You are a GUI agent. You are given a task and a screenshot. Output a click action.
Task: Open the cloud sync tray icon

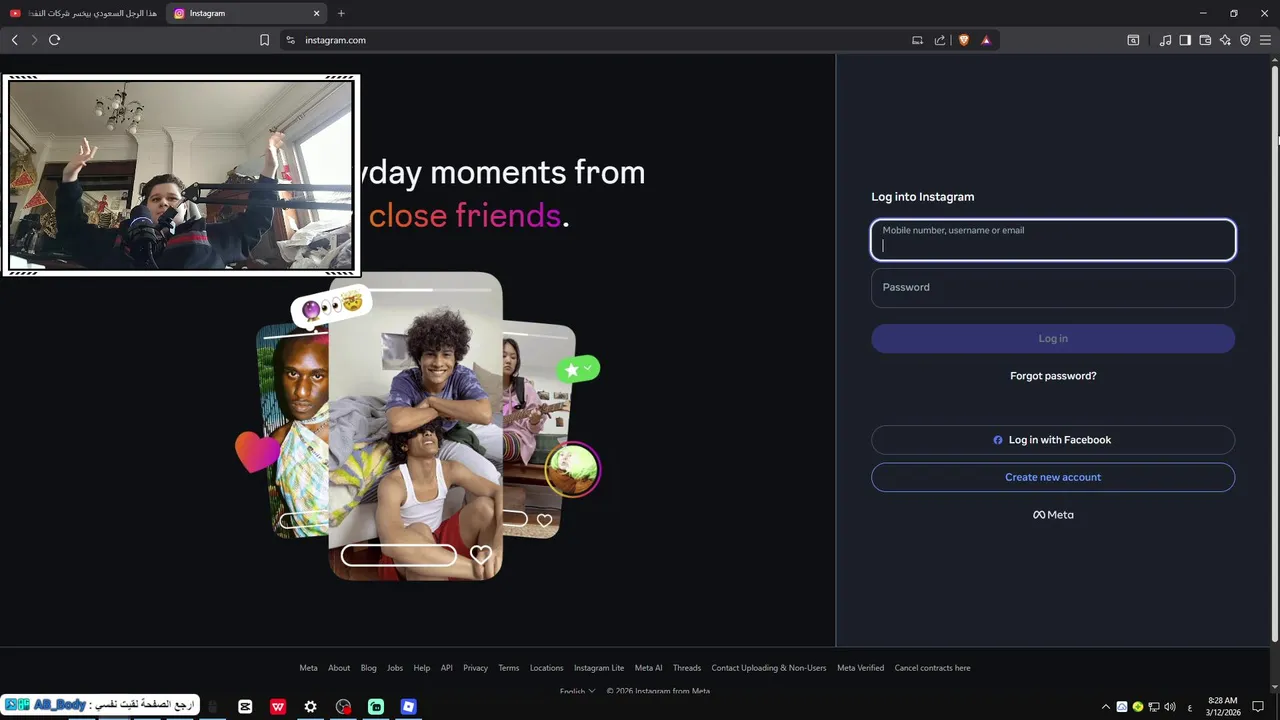[1122, 707]
